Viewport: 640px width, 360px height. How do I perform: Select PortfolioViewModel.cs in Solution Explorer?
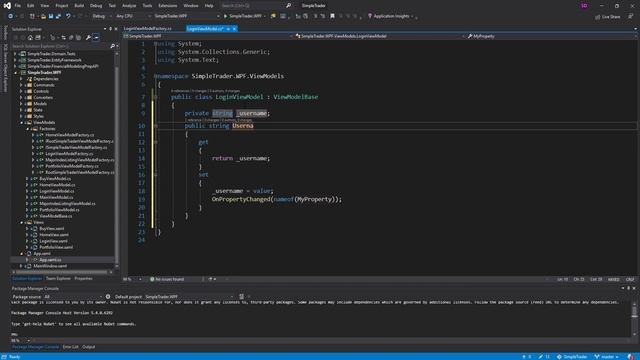pyautogui.click(x=59, y=210)
